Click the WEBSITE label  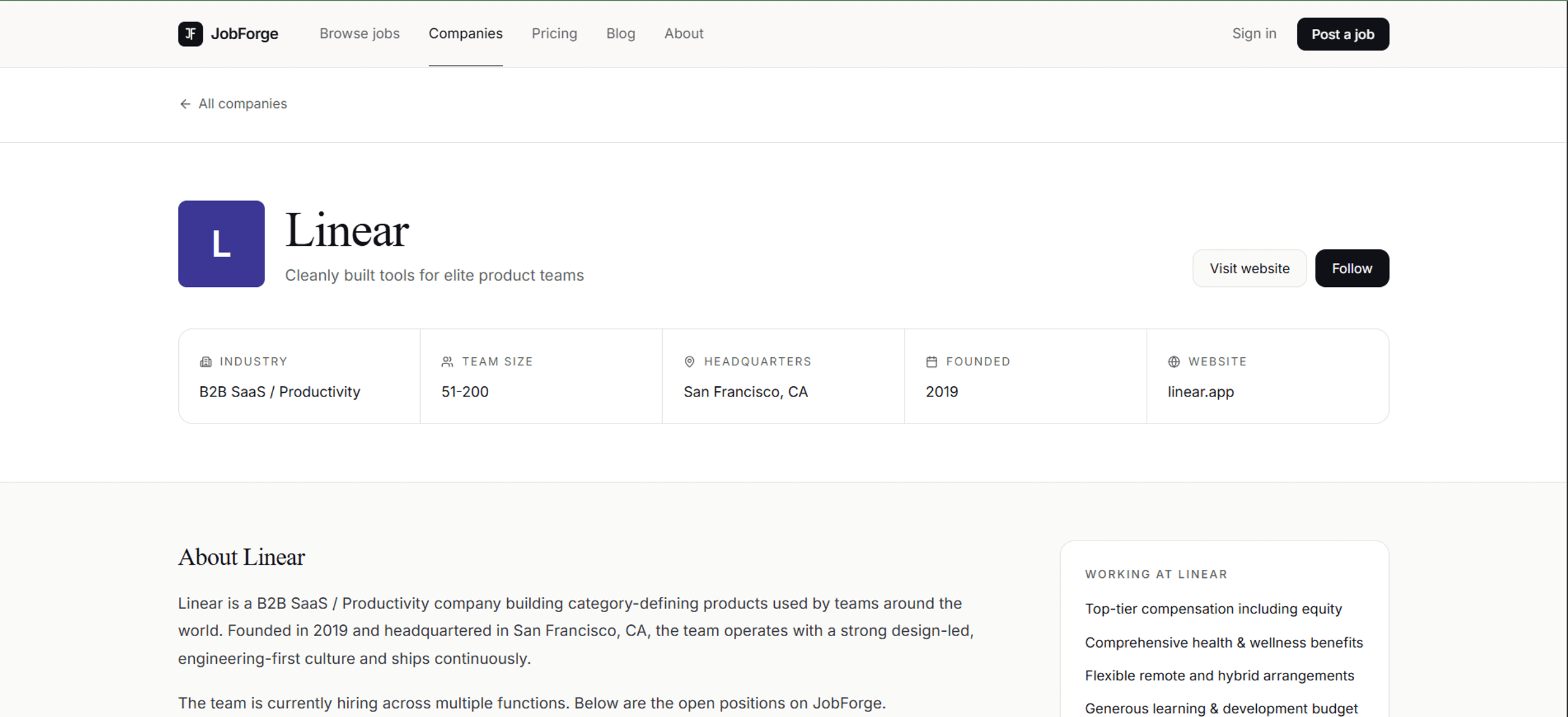(1218, 362)
